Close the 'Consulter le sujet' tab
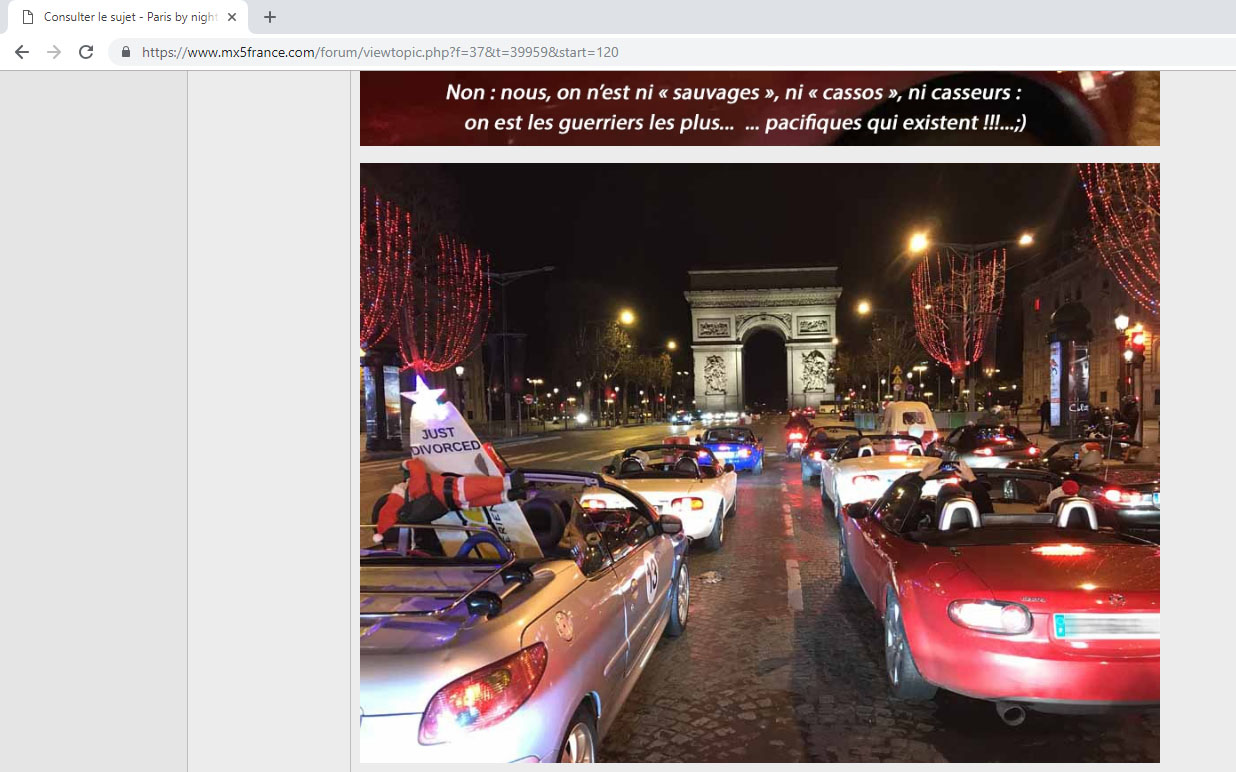This screenshot has height=772, width=1236. [232, 17]
